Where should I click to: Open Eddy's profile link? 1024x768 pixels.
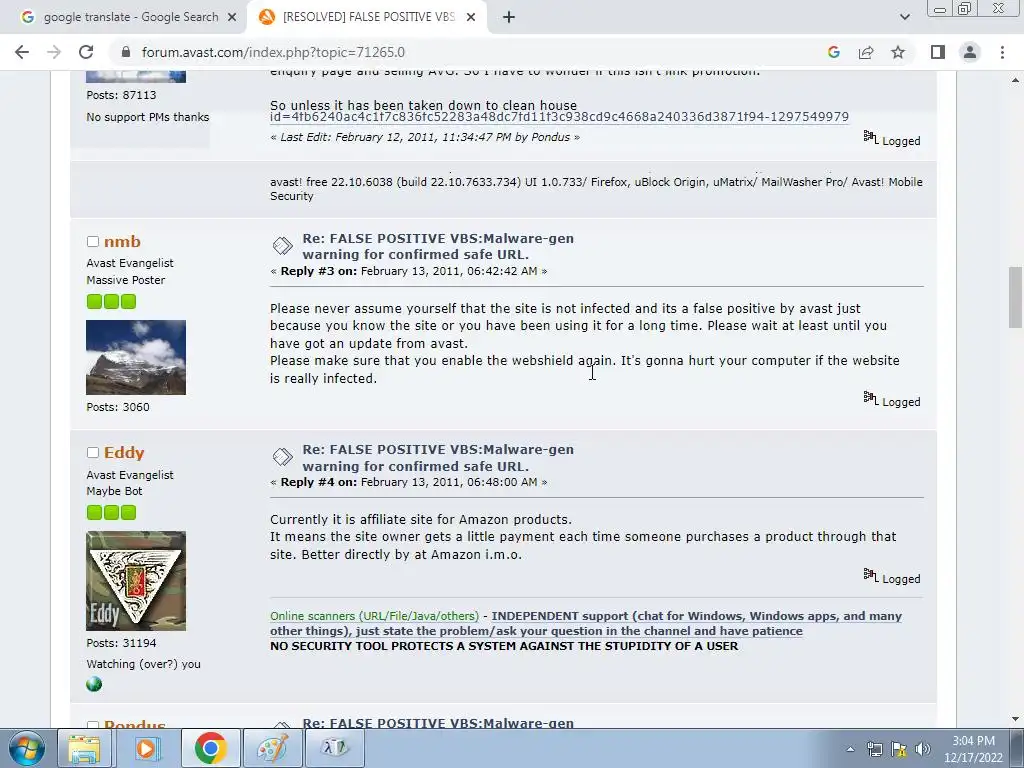point(124,453)
